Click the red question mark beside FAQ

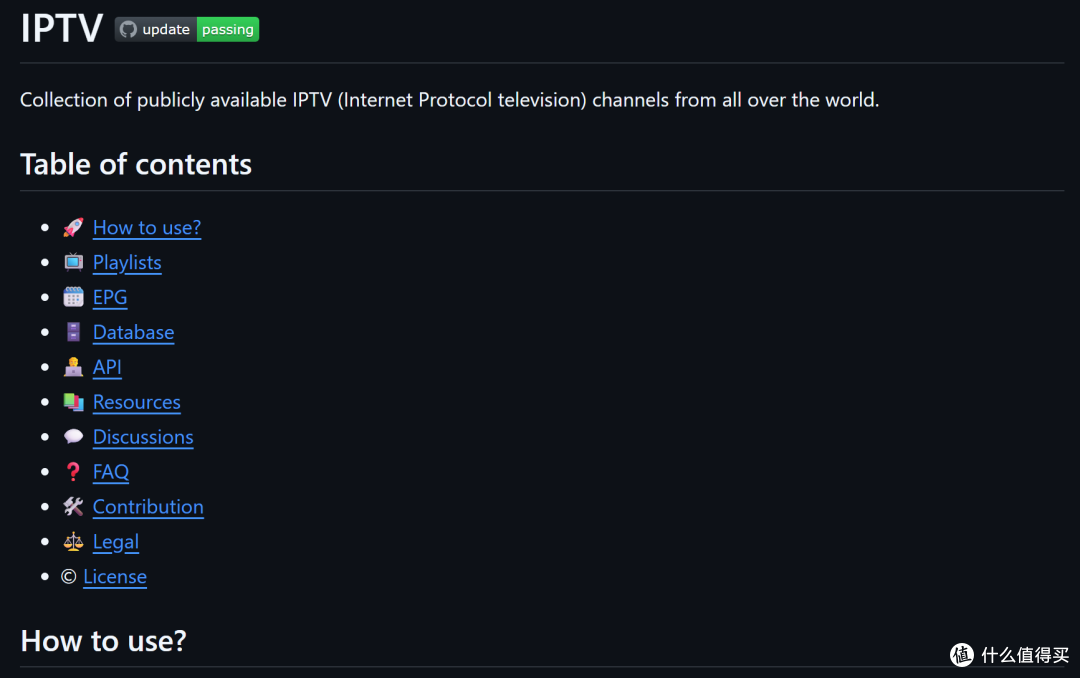click(x=73, y=472)
